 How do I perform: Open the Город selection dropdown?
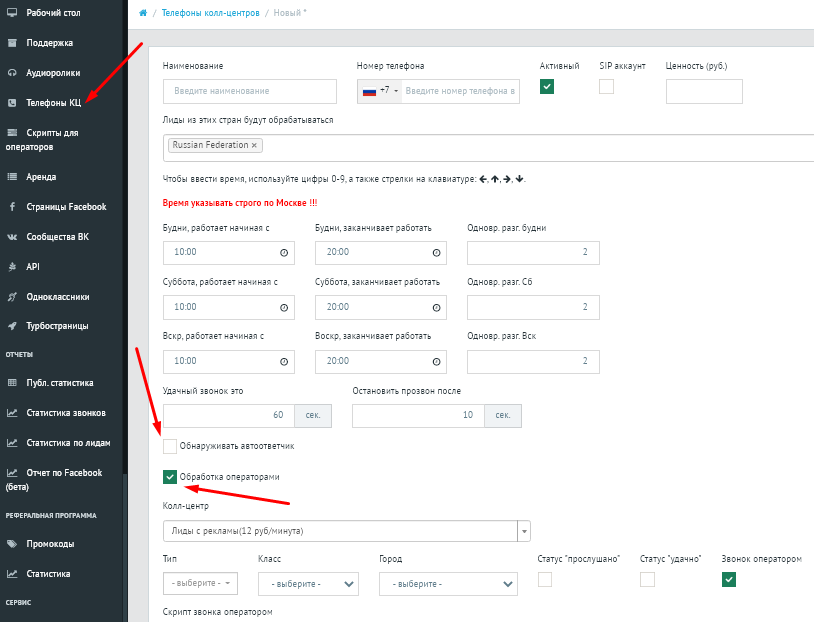(447, 584)
